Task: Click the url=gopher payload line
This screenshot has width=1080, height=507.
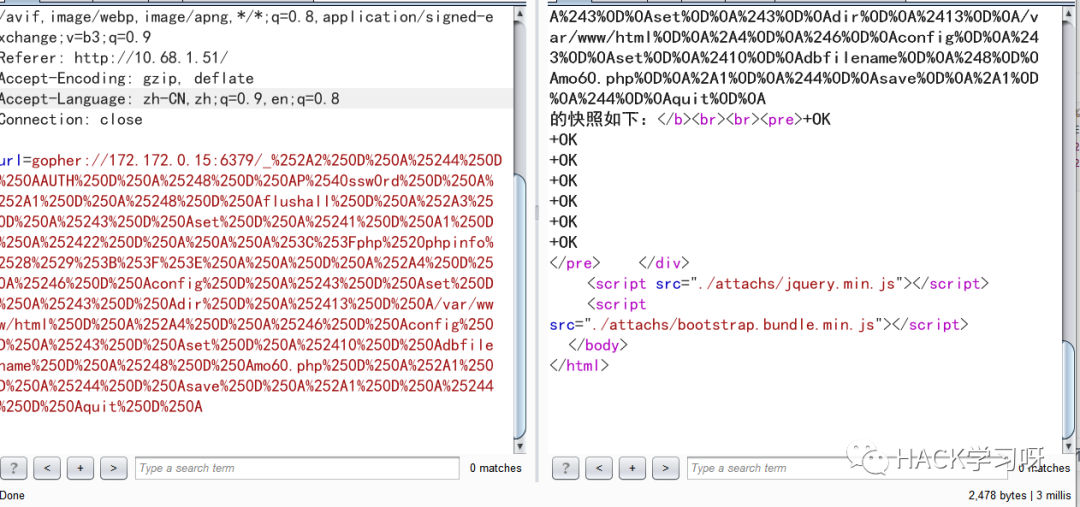Action: [251, 161]
